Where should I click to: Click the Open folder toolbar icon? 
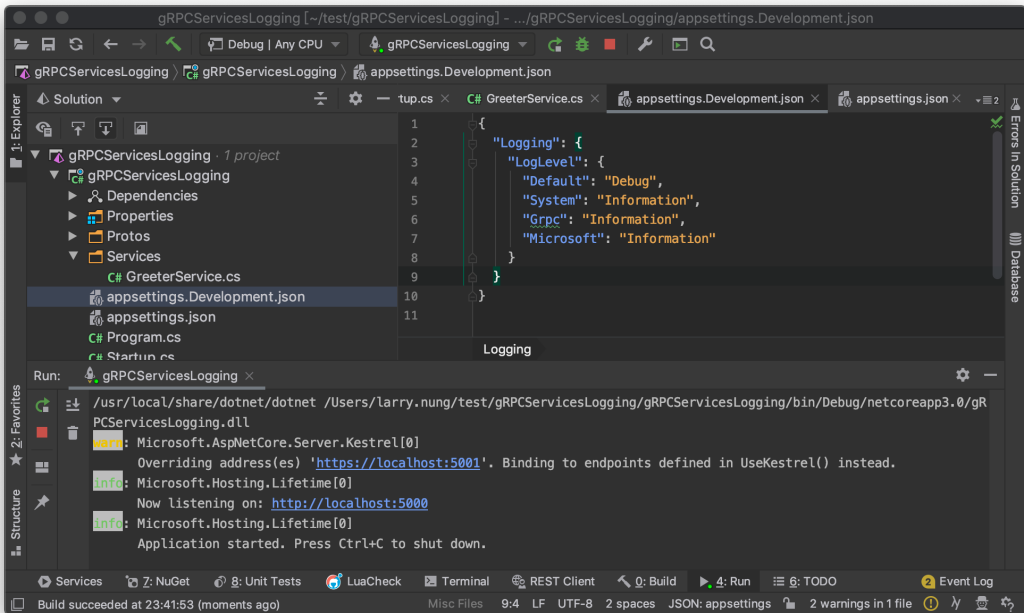21,44
